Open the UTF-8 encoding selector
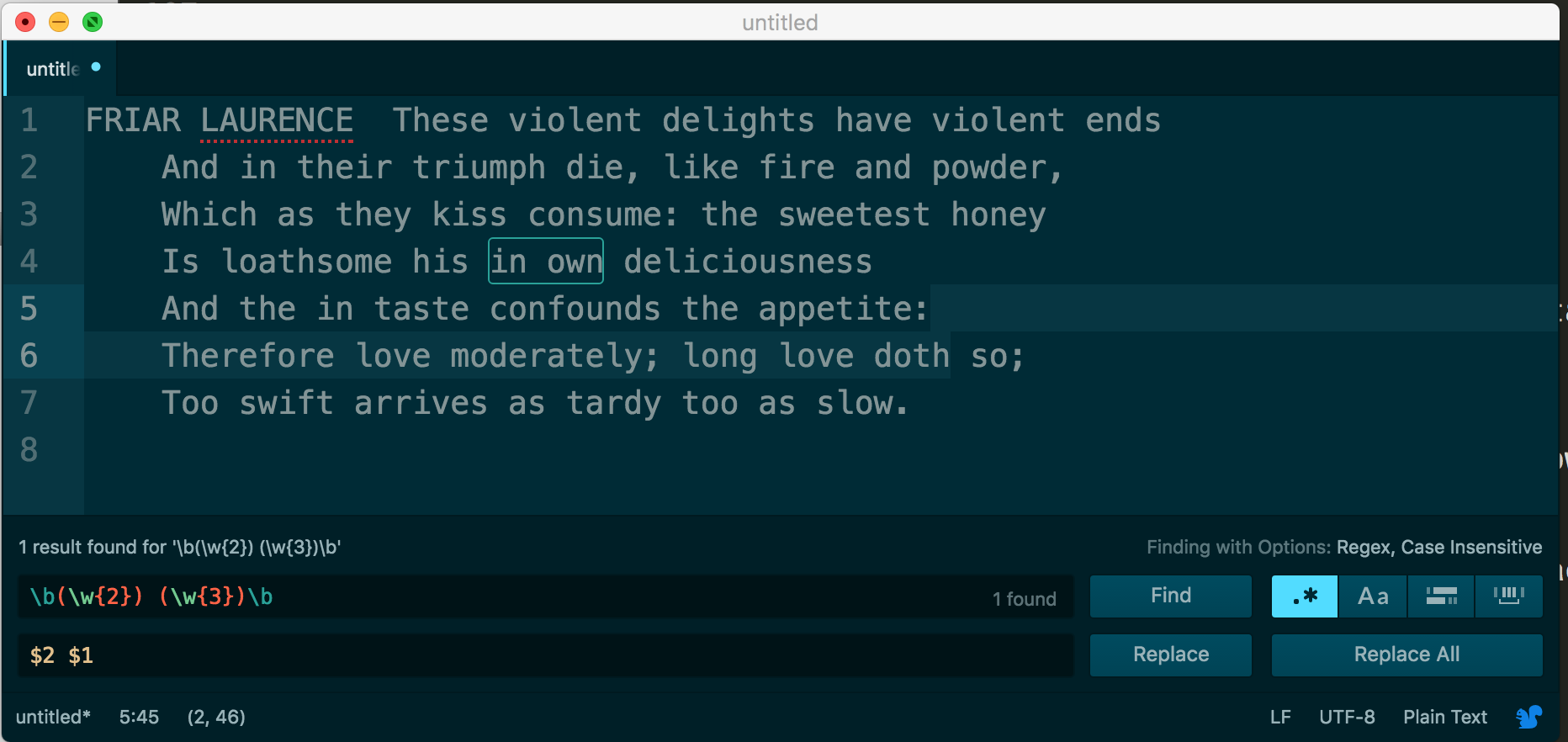Image resolution: width=1568 pixels, height=742 pixels. [1347, 717]
